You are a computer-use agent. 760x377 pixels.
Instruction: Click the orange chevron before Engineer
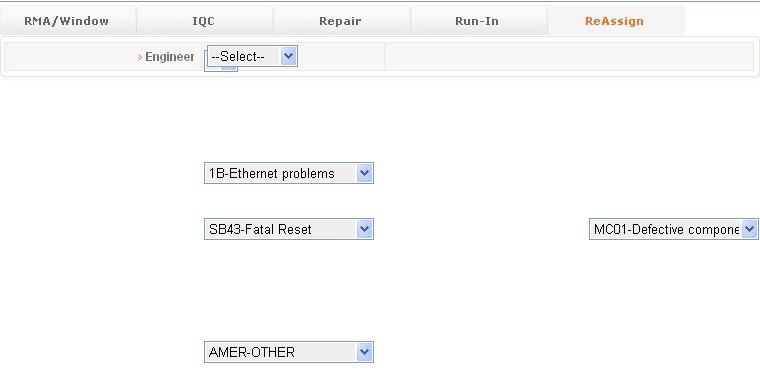click(x=140, y=57)
